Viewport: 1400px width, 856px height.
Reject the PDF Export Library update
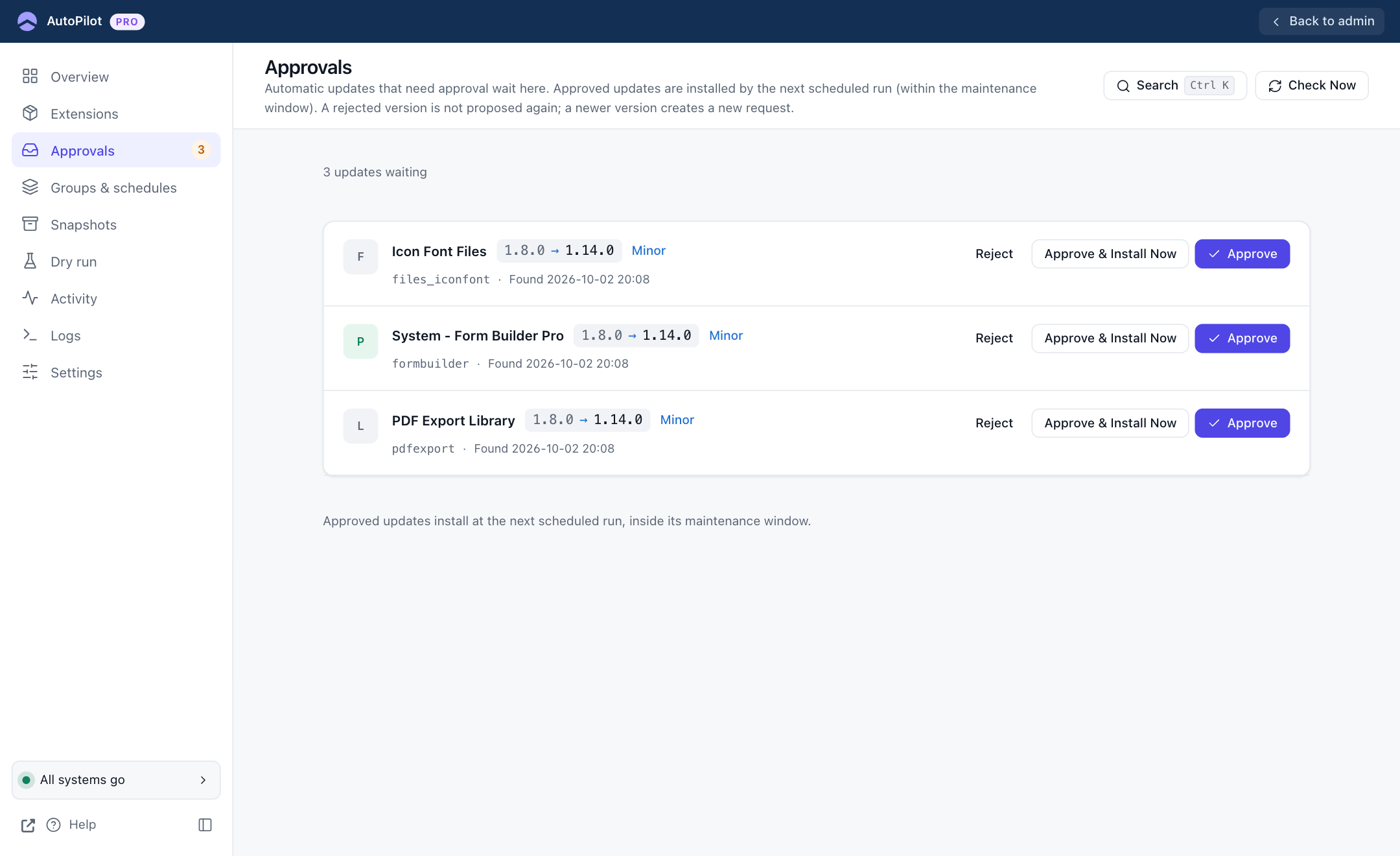(x=994, y=423)
